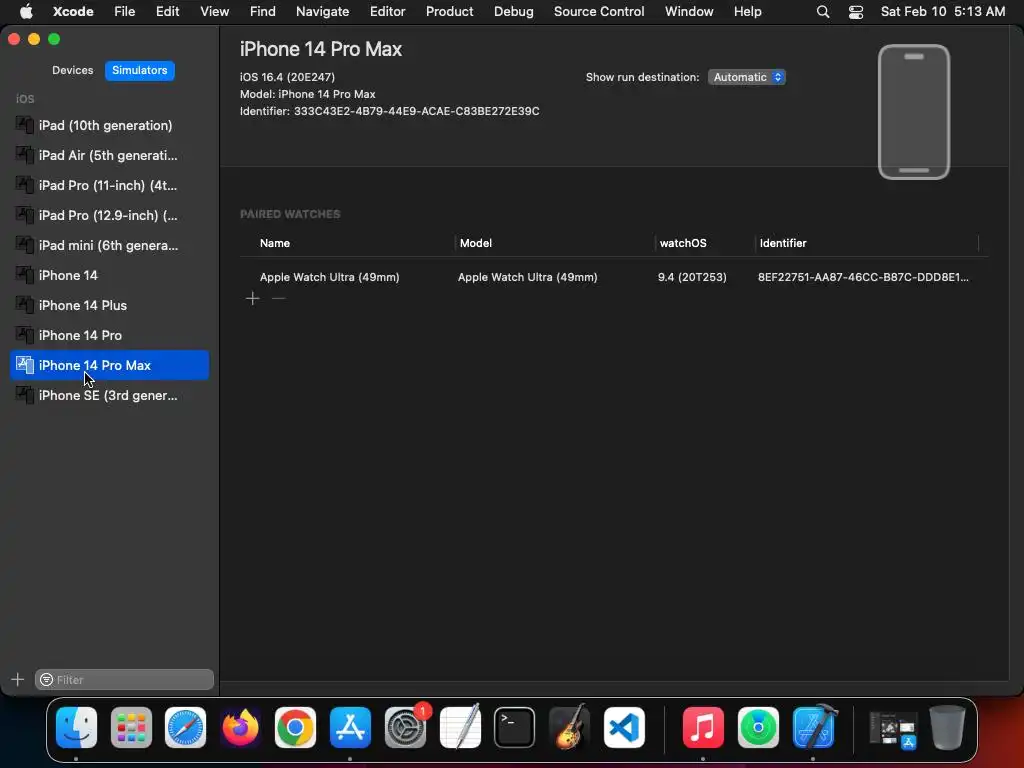Open the Debug menu
The height and width of the screenshot is (768, 1024).
[513, 12]
